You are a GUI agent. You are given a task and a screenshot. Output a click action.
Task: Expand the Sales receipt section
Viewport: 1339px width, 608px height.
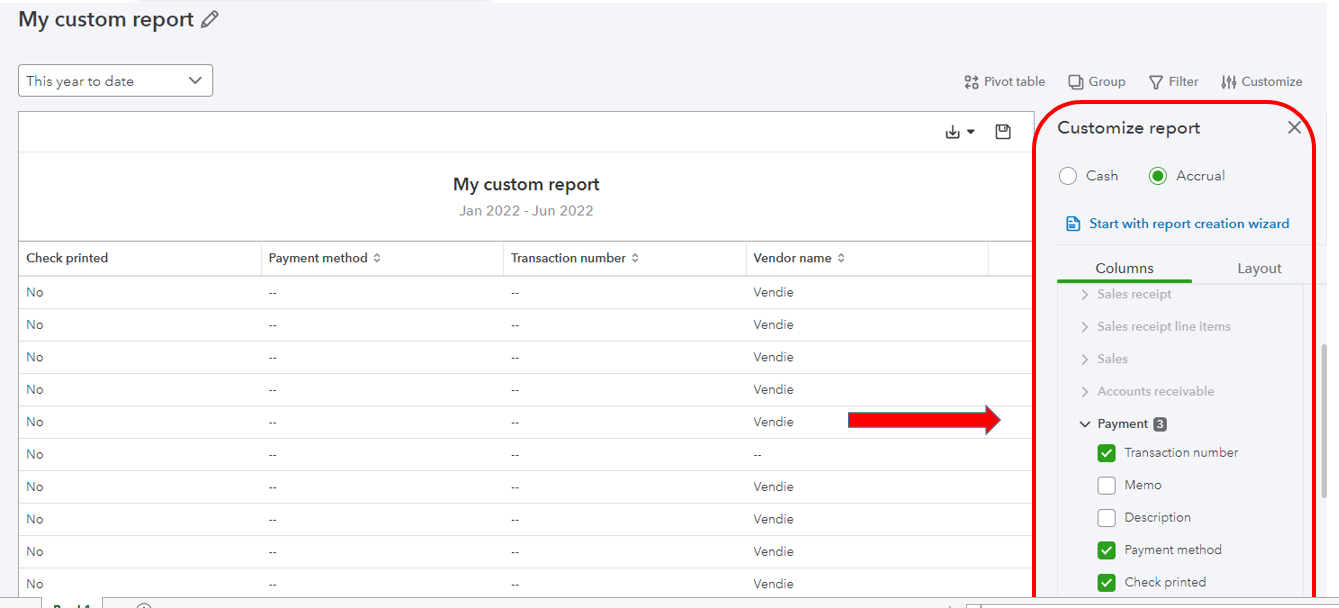1085,293
